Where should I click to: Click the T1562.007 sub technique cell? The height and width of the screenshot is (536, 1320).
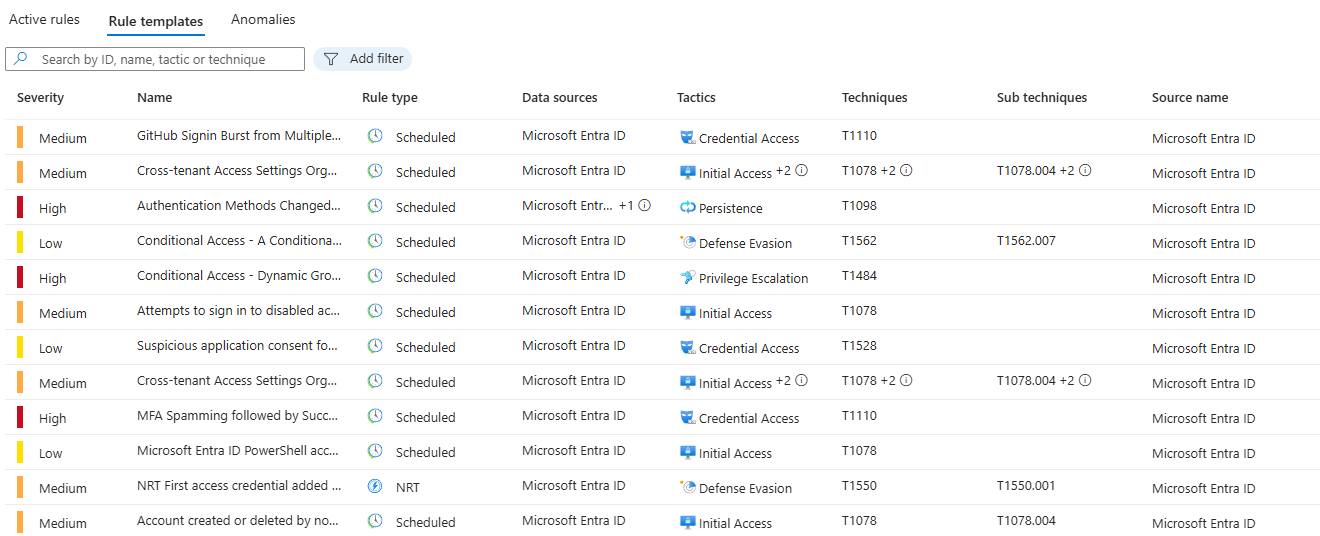pos(1026,240)
